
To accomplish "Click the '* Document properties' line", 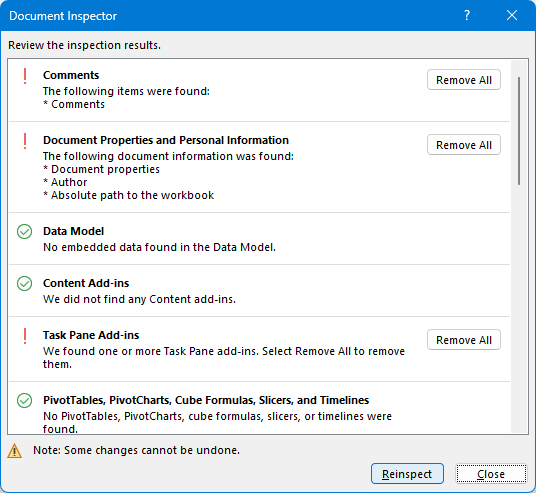I will tap(101, 169).
